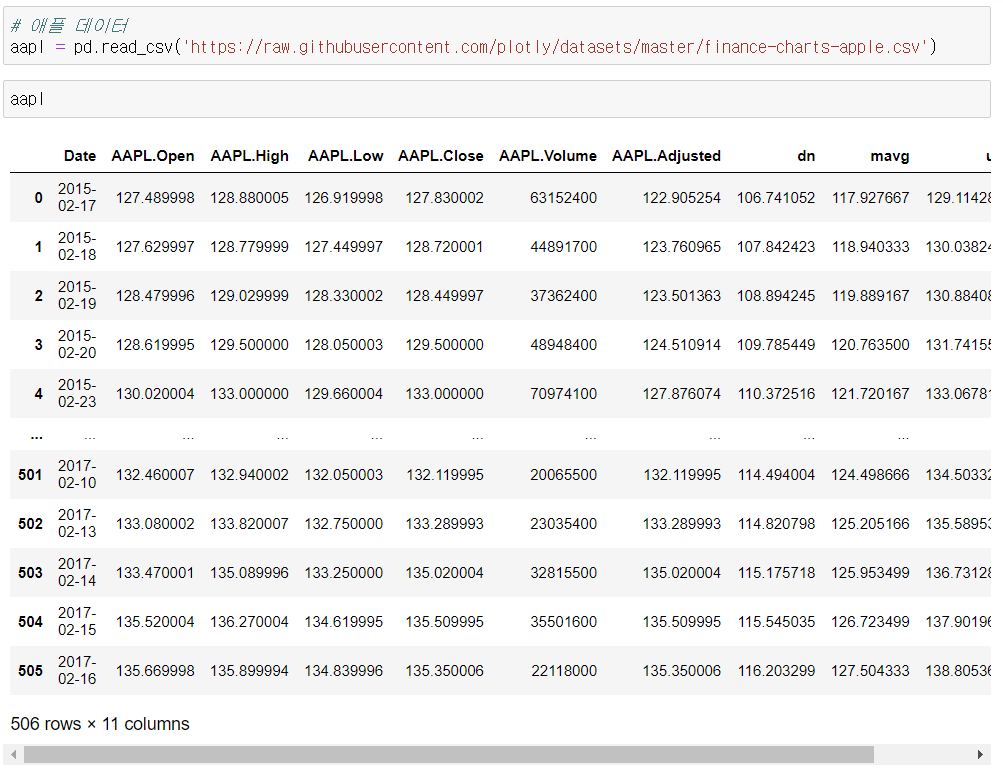The width and height of the screenshot is (1003, 771).
Task: Click the volume value 32815500
Action: pyautogui.click(x=564, y=573)
